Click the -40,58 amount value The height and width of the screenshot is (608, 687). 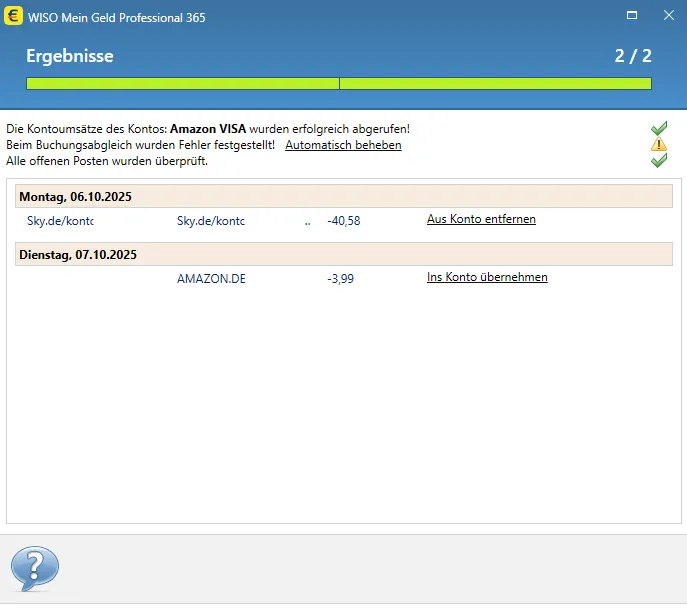click(343, 221)
